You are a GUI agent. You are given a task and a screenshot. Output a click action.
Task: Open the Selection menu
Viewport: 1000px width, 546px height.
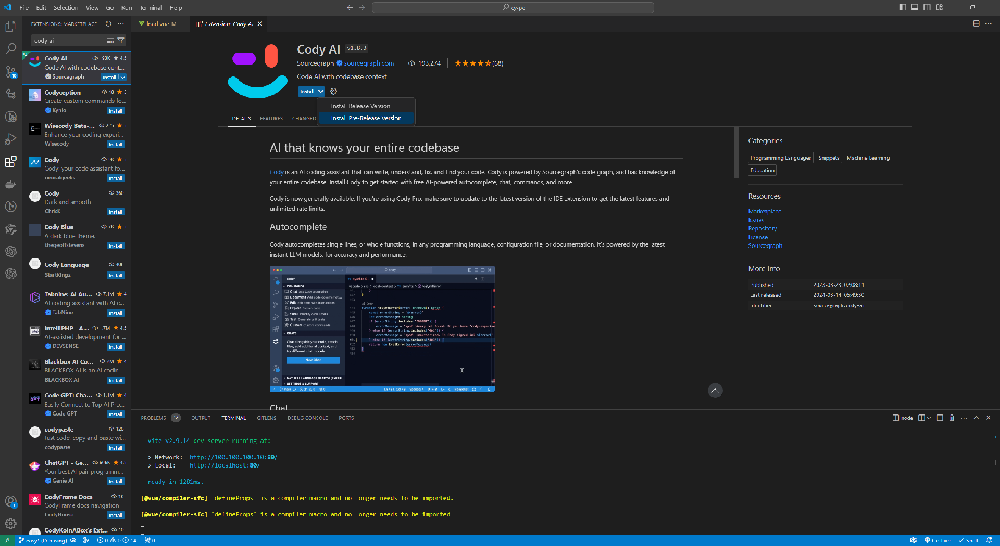pyautogui.click(x=65, y=8)
